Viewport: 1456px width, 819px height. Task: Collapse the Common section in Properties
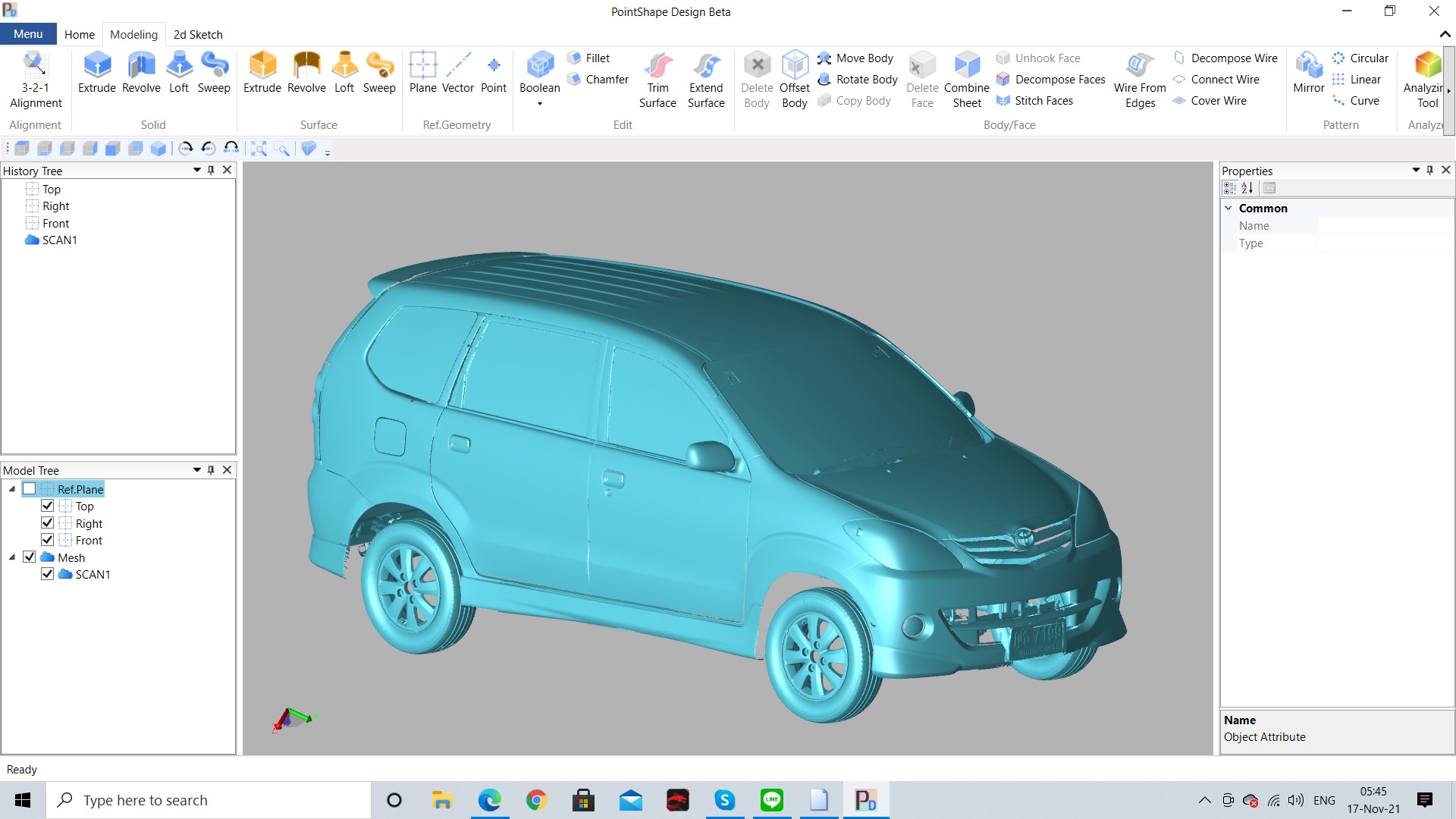pos(1229,208)
